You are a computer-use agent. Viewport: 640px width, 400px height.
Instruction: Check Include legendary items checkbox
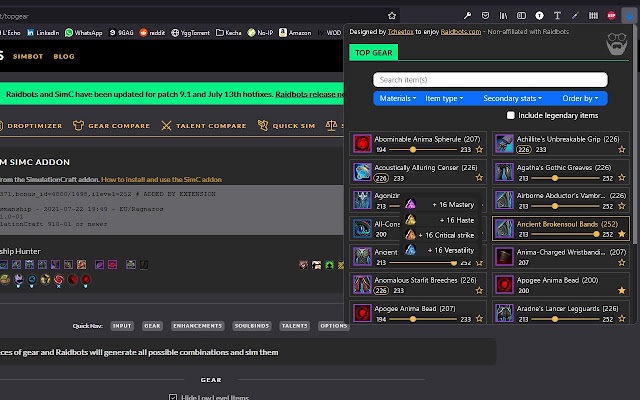(511, 116)
